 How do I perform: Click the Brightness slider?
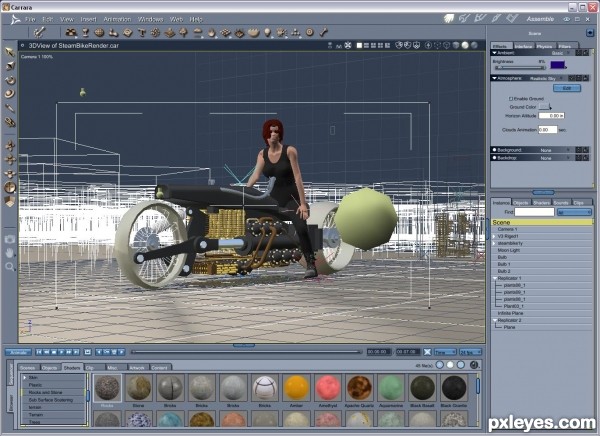[520, 68]
